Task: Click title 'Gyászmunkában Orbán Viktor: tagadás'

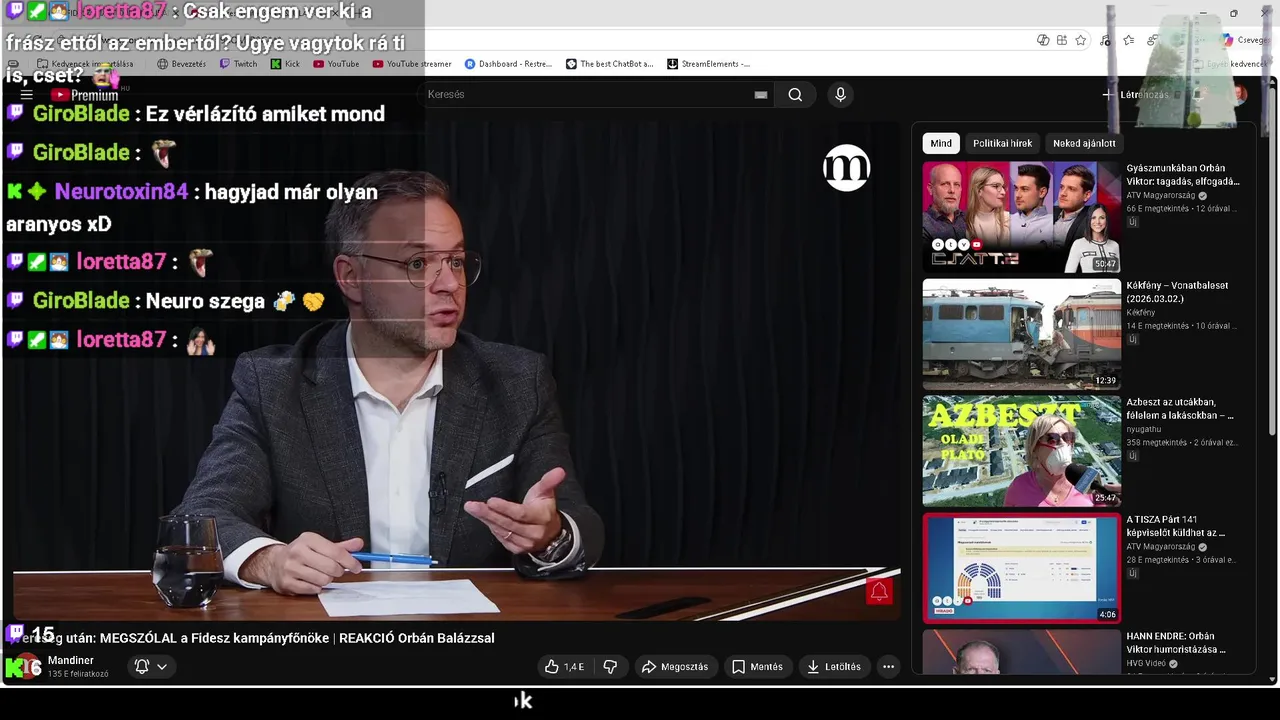Action: [x=1183, y=175]
